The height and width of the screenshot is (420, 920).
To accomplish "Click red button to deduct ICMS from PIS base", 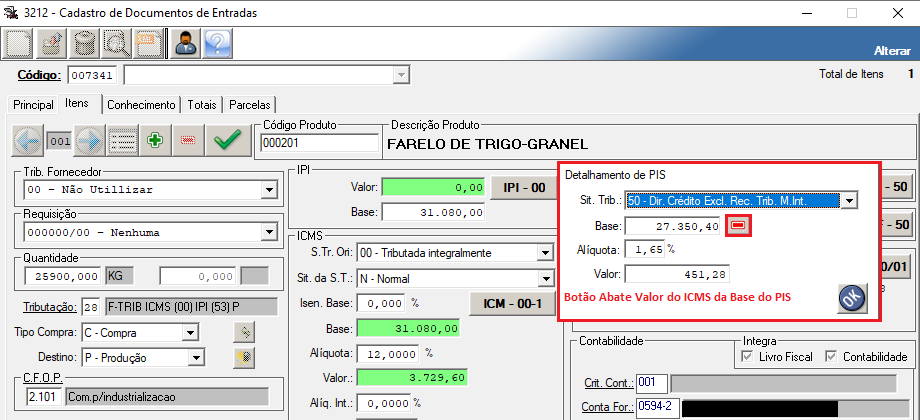I will point(736,227).
